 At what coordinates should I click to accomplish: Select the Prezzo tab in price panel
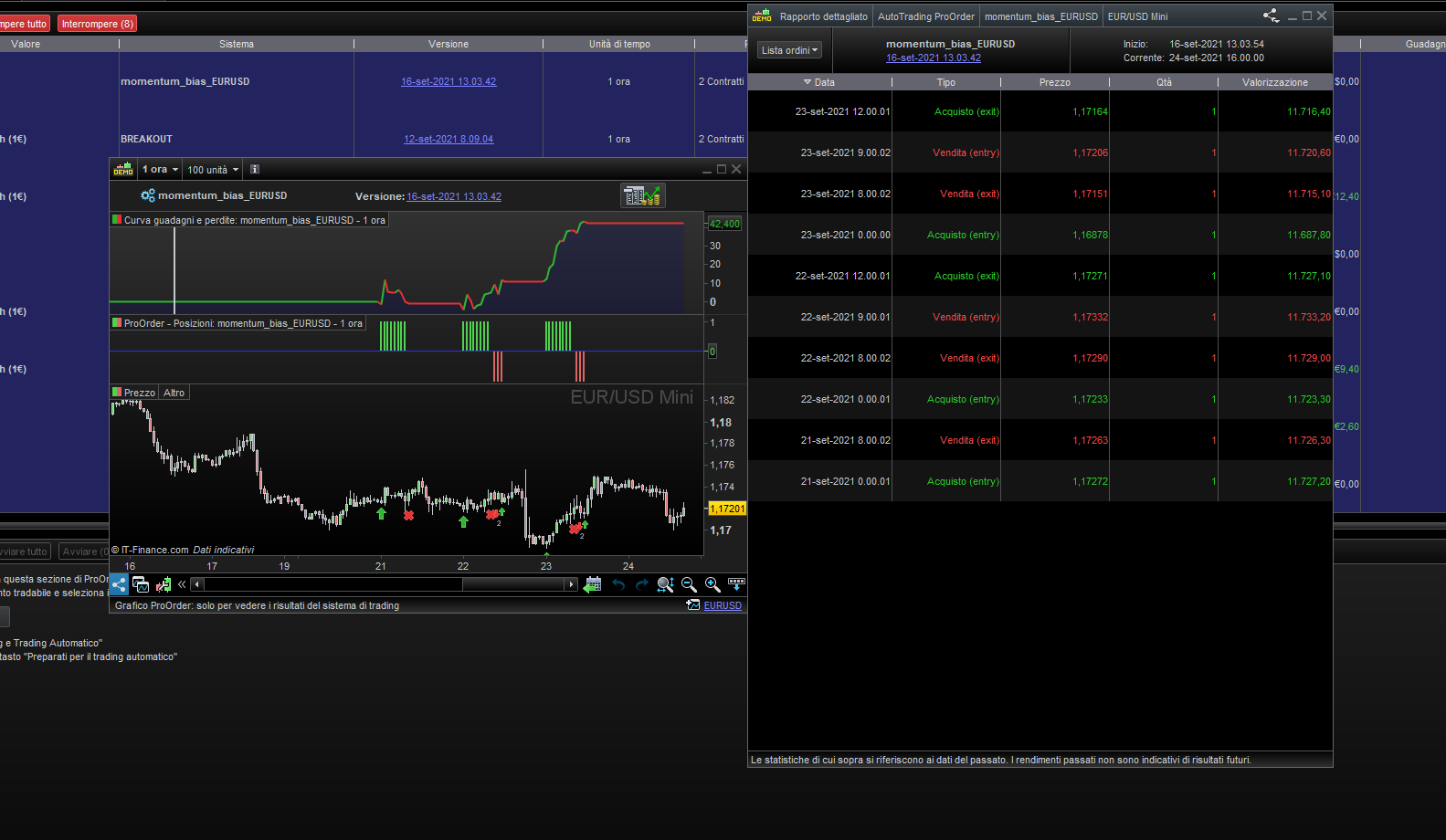pos(139,393)
